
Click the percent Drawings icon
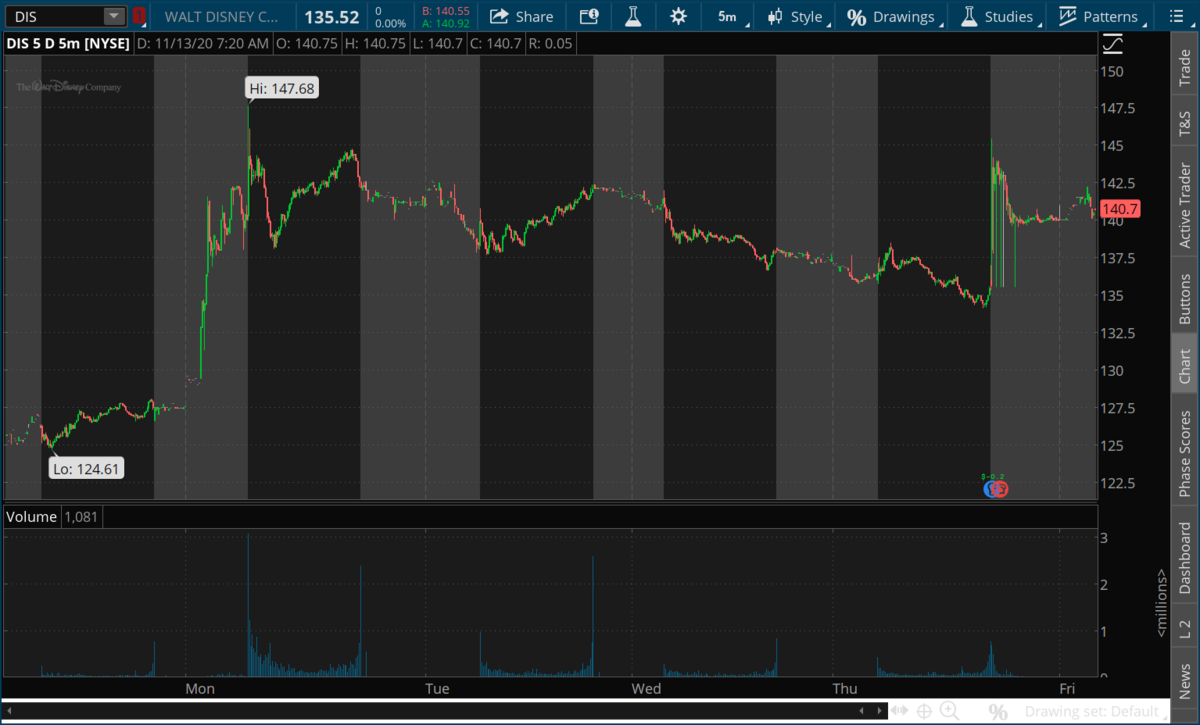click(856, 17)
